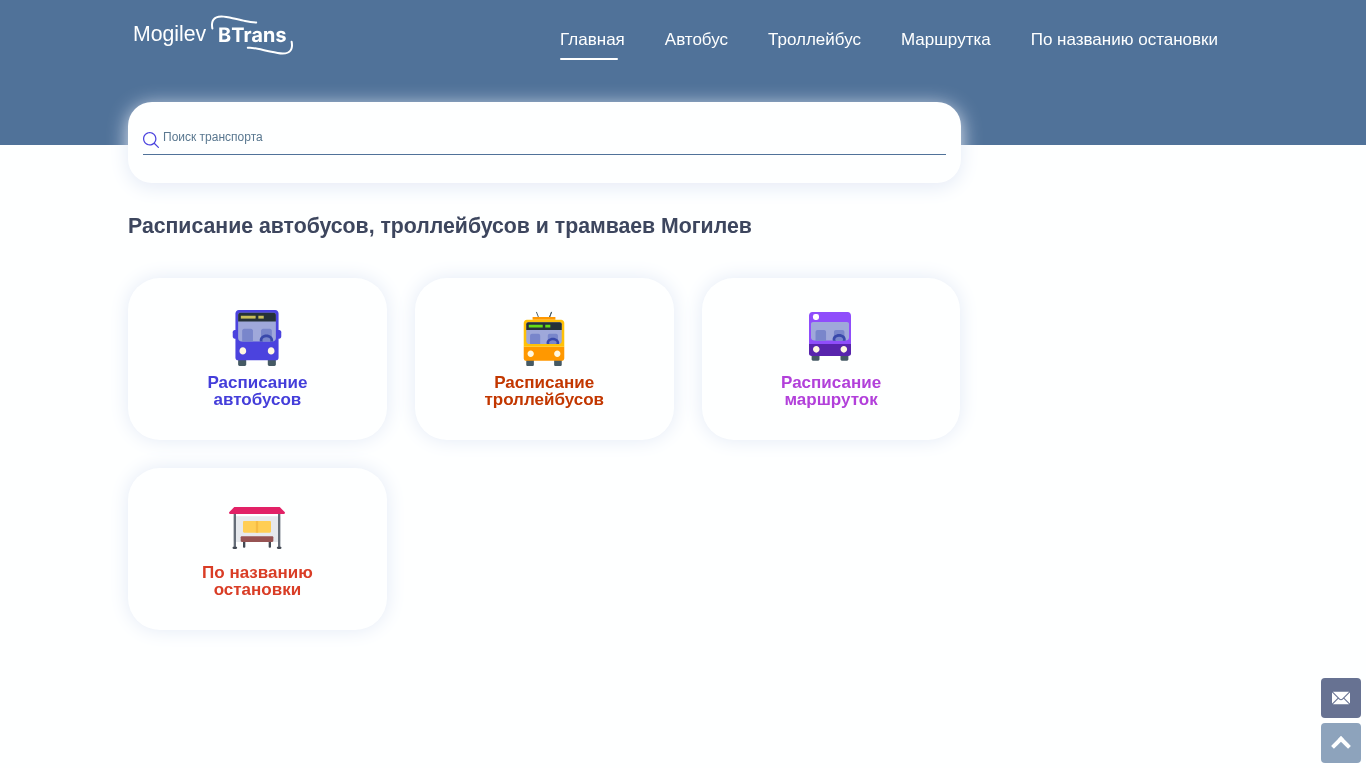Open the Расписание троллейбусов link
This screenshot has height=768, width=1366.
click(544, 391)
